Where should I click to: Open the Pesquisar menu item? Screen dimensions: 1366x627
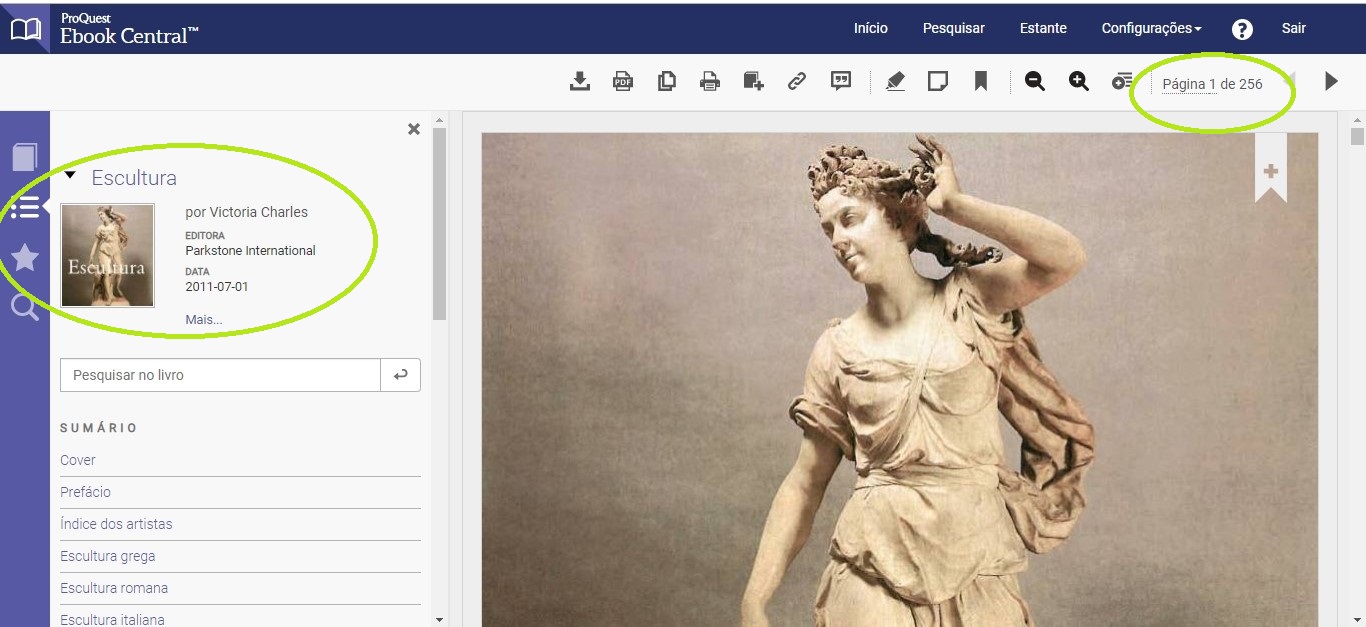953,28
